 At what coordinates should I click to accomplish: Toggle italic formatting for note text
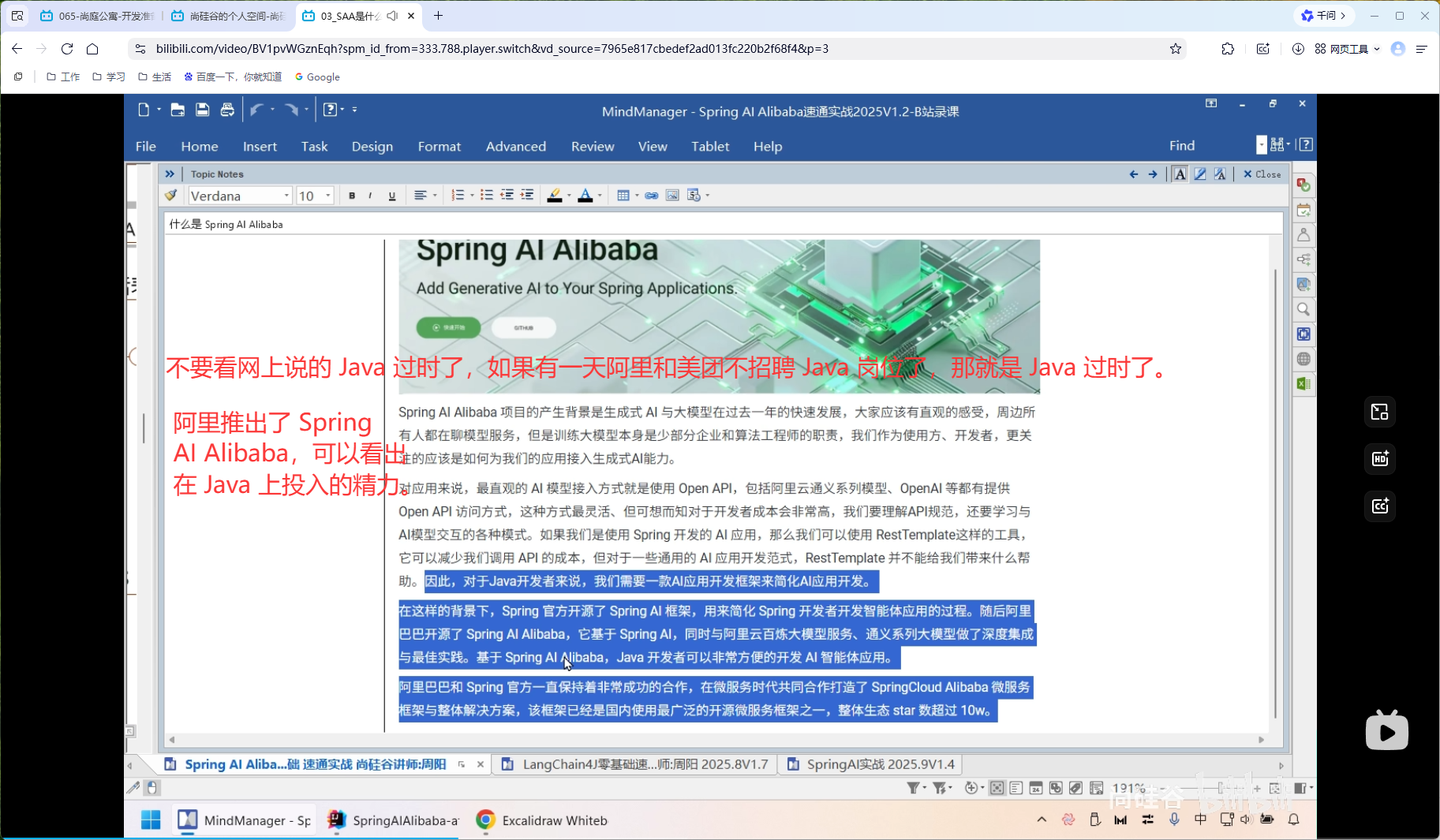tap(369, 195)
